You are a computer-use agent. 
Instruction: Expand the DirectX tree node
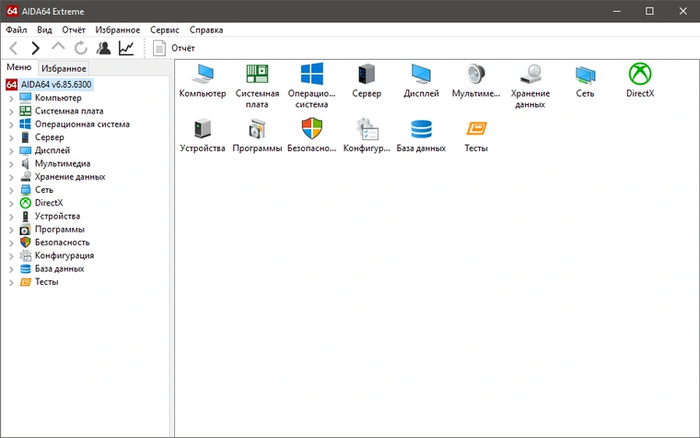tap(11, 204)
